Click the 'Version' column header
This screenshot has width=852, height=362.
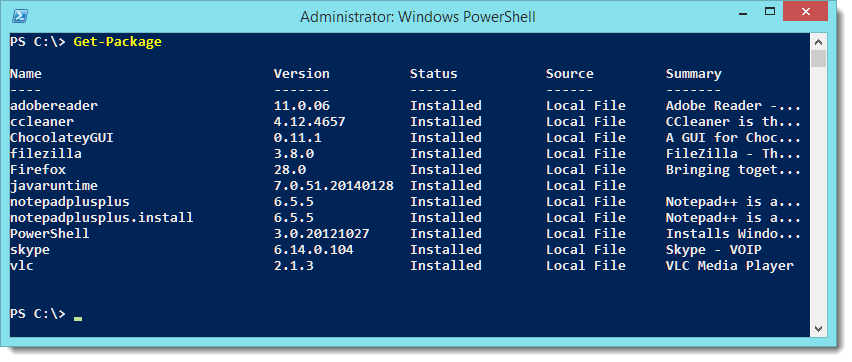click(302, 73)
